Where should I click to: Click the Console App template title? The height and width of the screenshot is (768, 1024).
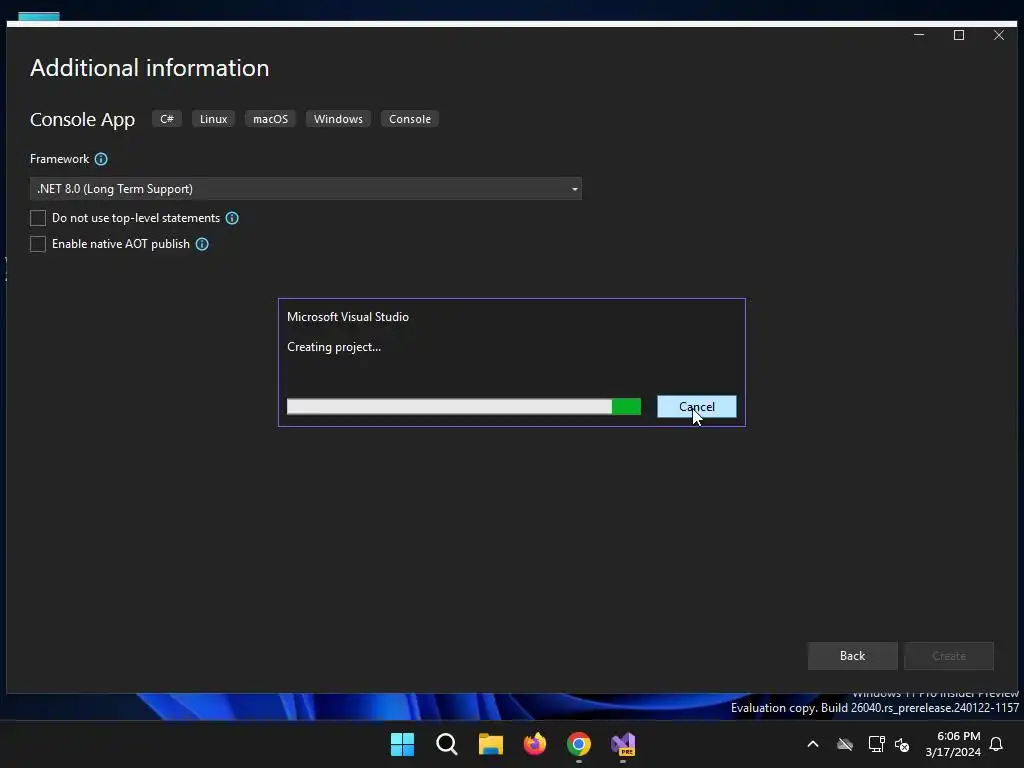(82, 120)
